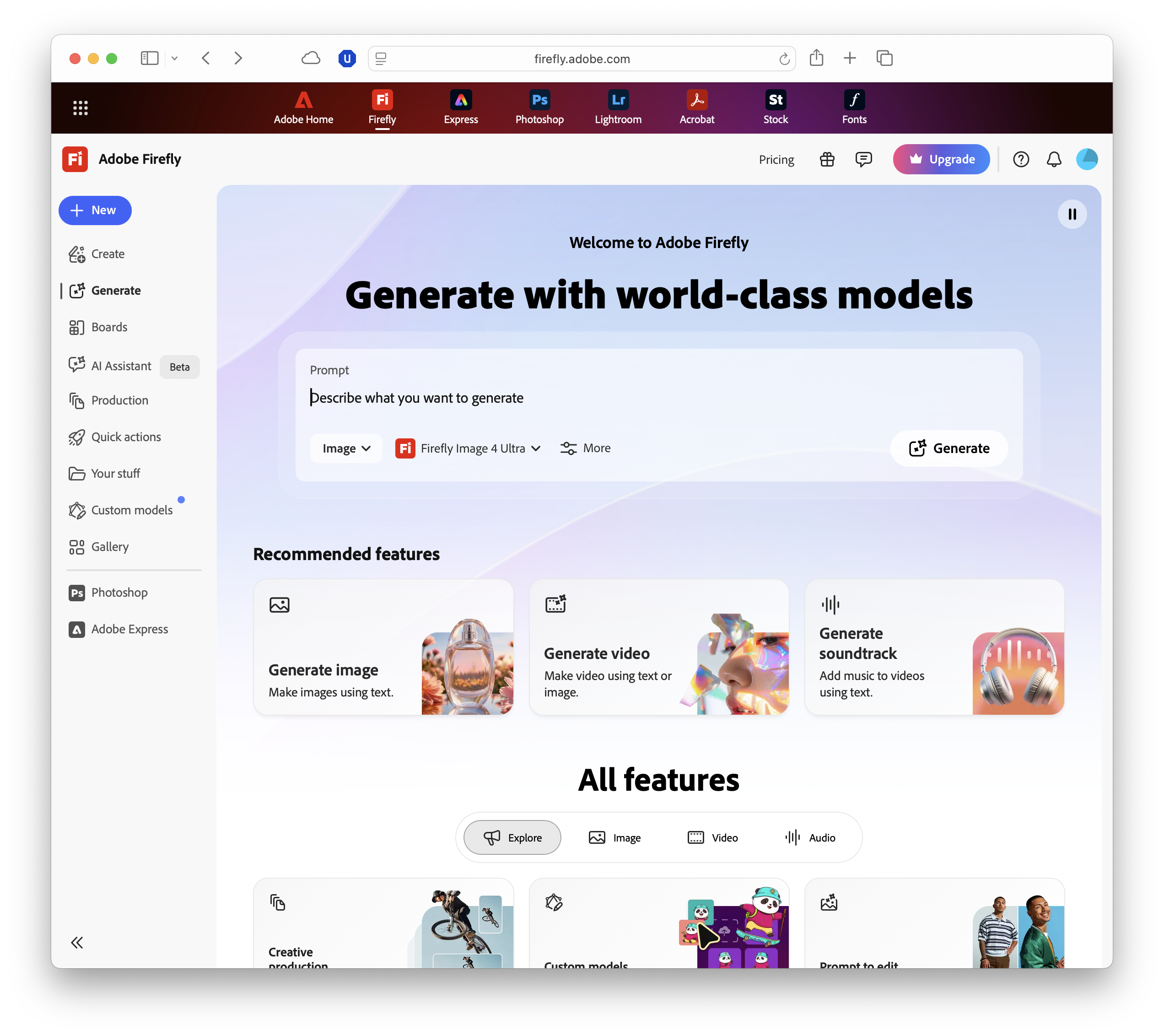Image resolution: width=1164 pixels, height=1036 pixels.
Task: Open Production in the sidebar
Action: (108, 400)
